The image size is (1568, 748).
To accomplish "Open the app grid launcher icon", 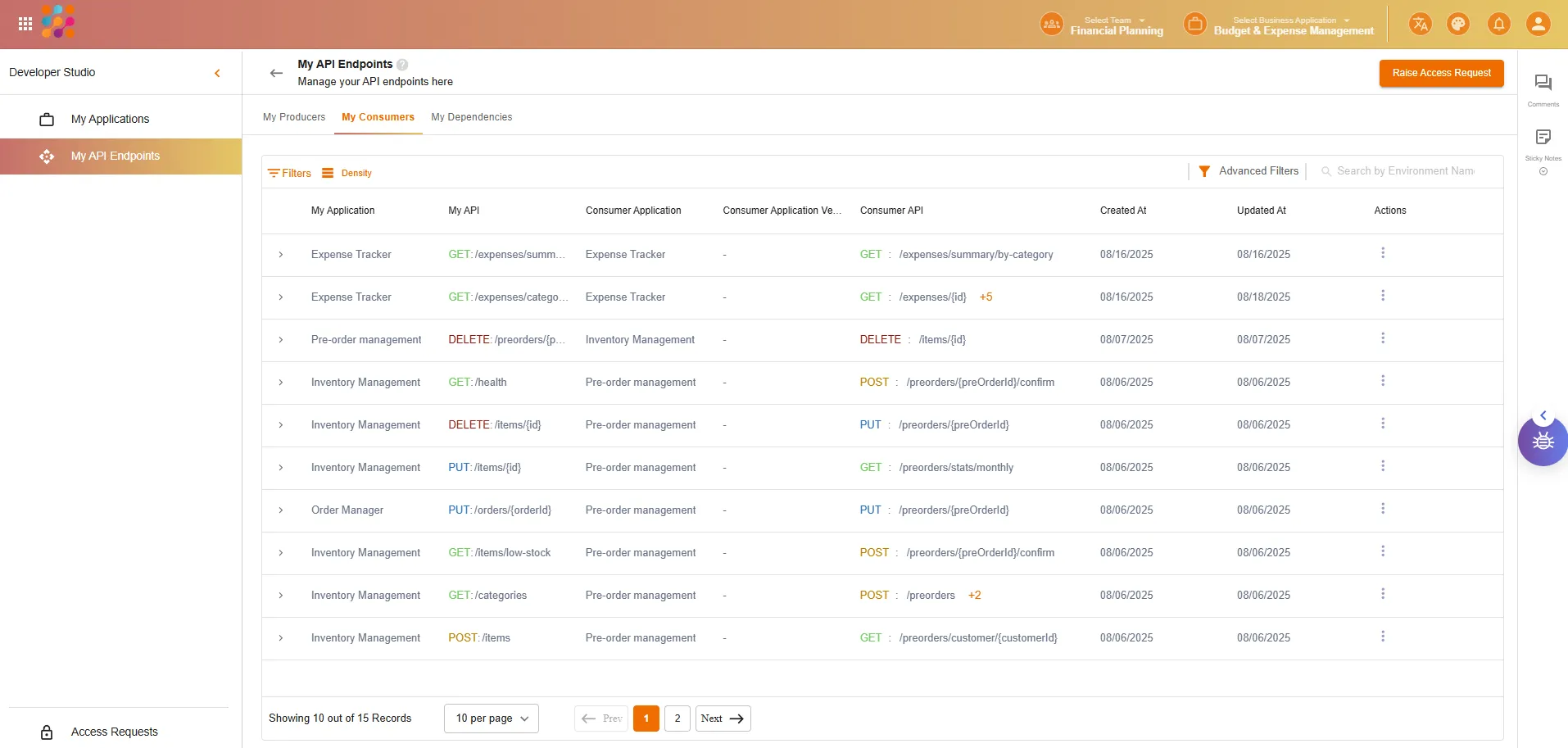I will click(25, 24).
